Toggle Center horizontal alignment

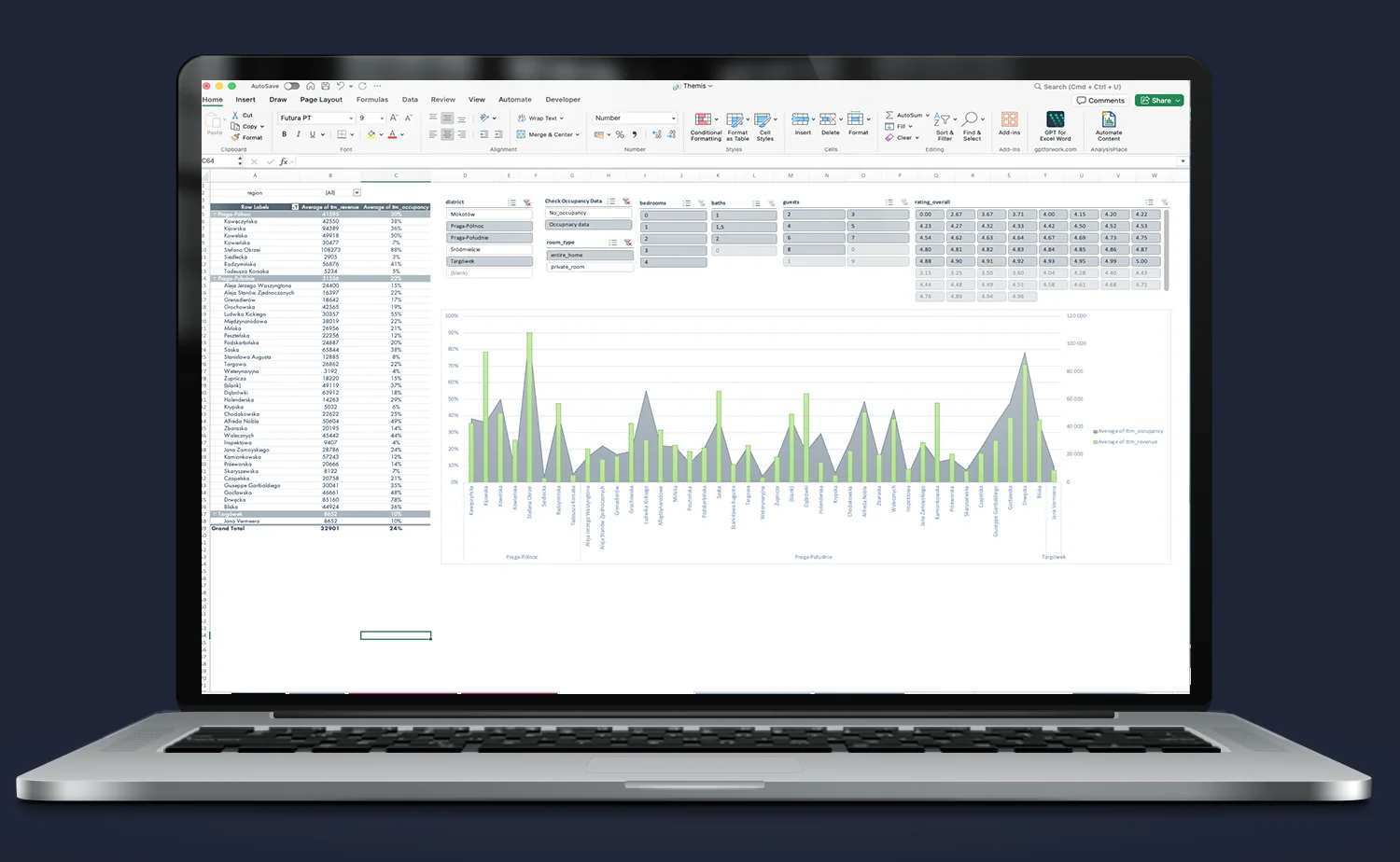click(447, 134)
